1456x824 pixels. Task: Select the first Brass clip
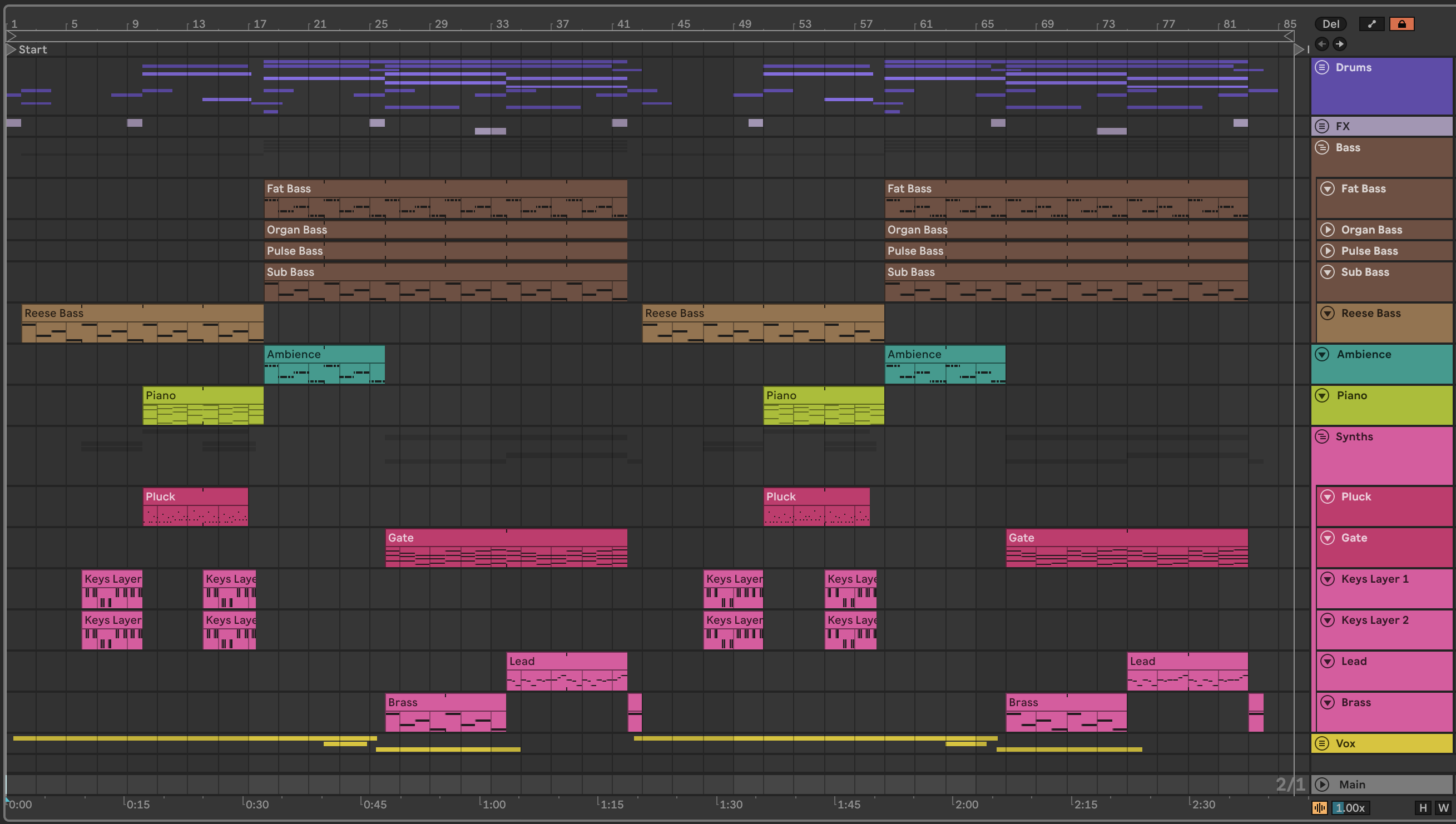[x=445, y=712]
